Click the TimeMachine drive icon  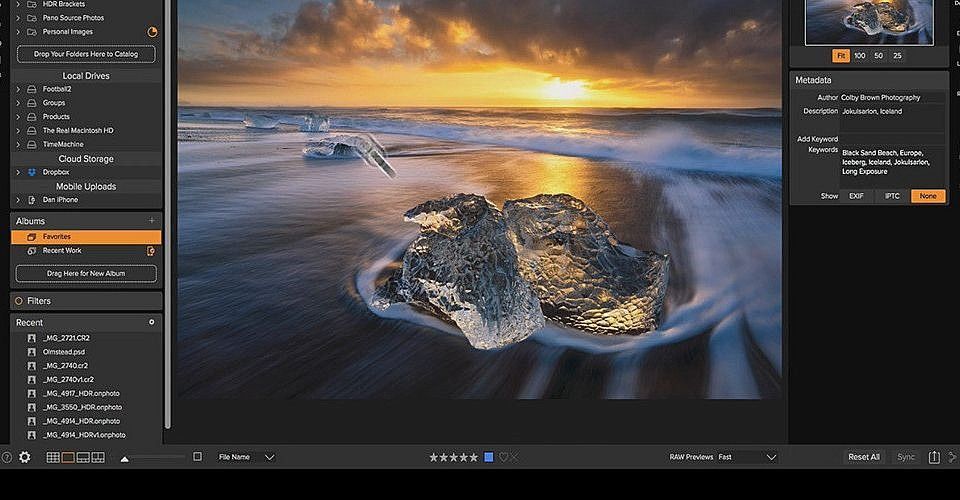32,144
